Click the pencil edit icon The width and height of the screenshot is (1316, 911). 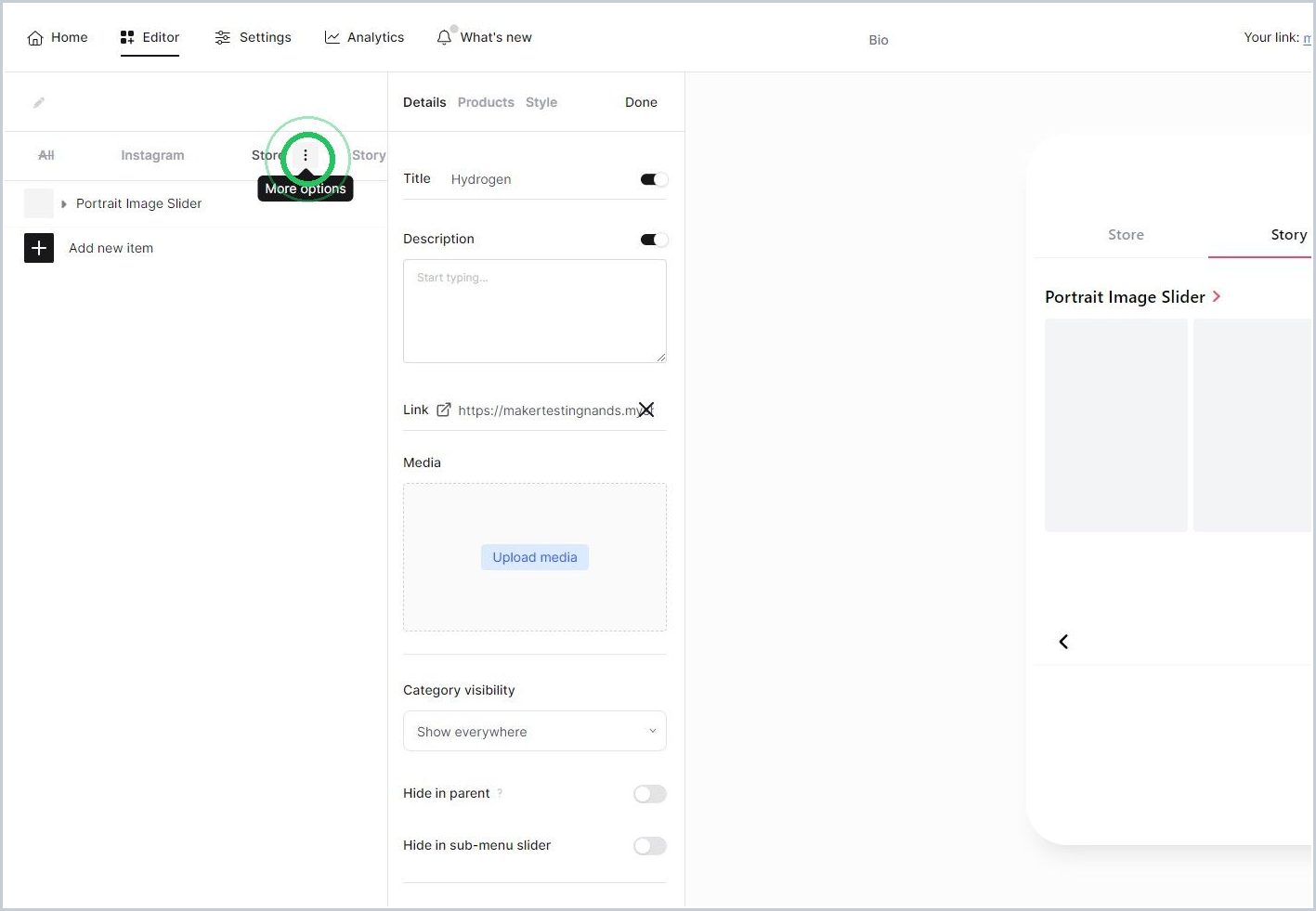click(39, 103)
